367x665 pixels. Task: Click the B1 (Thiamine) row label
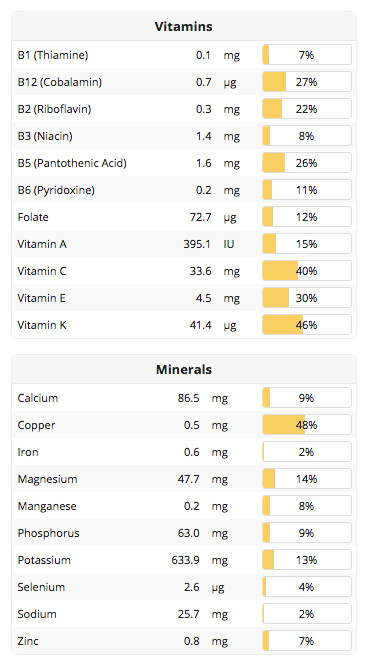(53, 55)
